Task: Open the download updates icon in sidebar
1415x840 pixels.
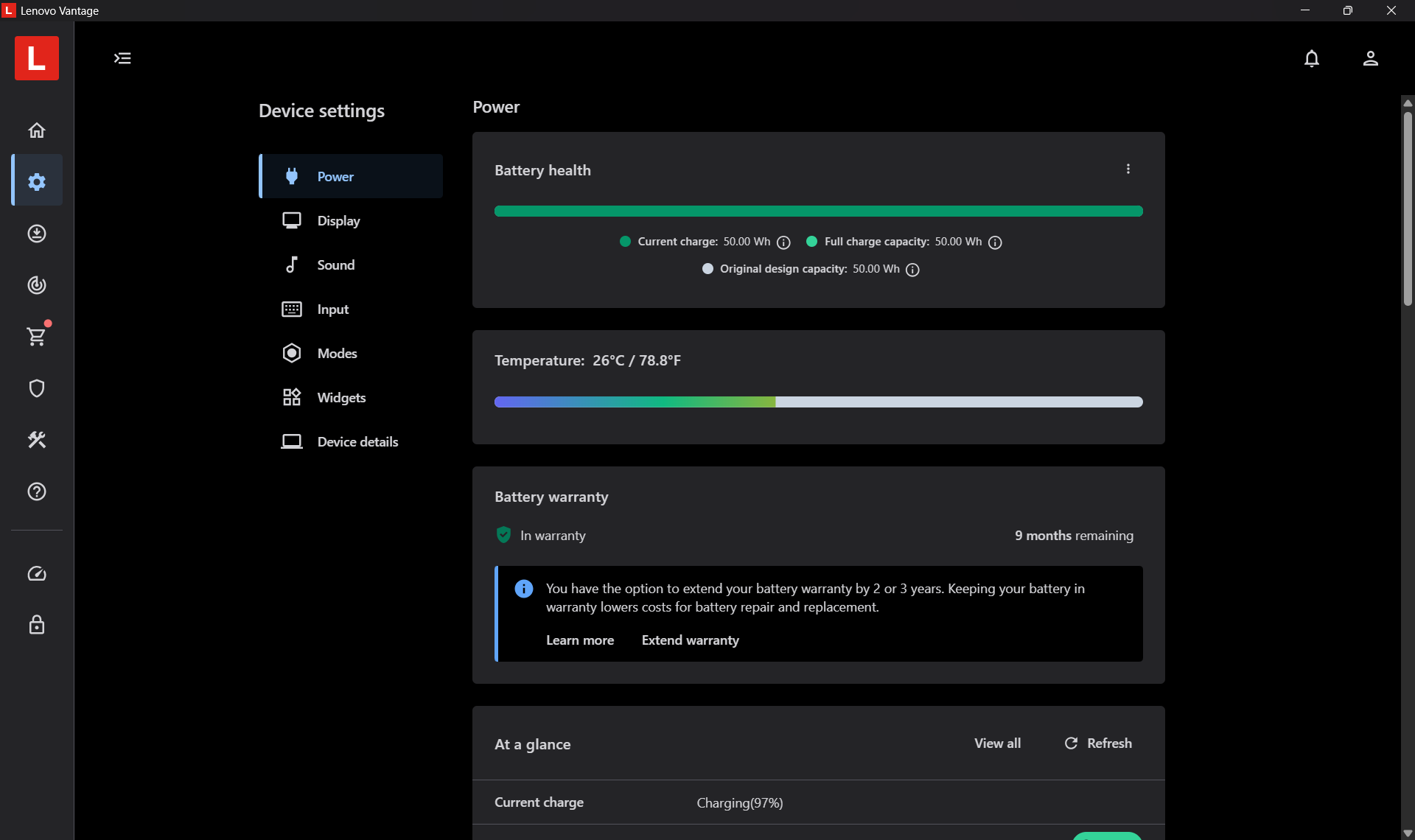Action: pyautogui.click(x=37, y=234)
